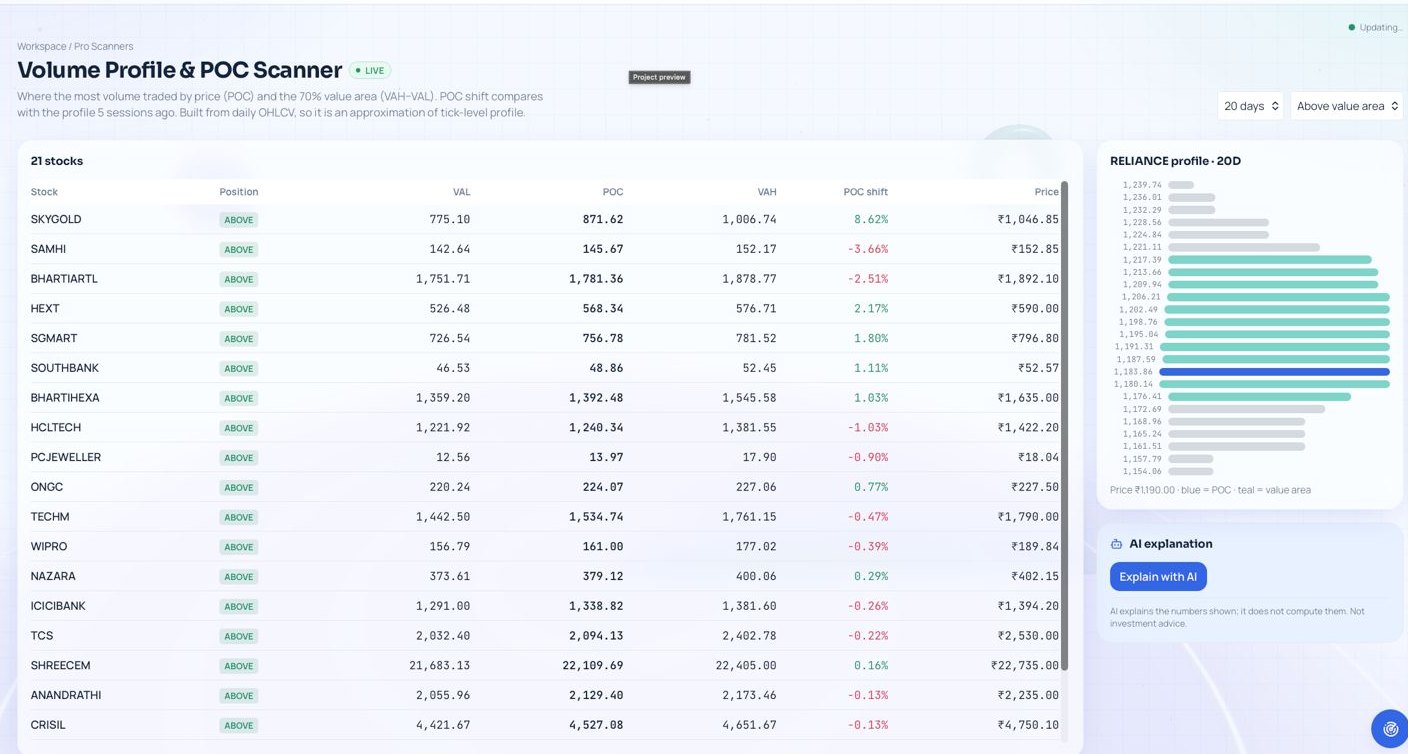Image resolution: width=1408 pixels, height=754 pixels.
Task: Click the Position column header
Action: click(239, 192)
